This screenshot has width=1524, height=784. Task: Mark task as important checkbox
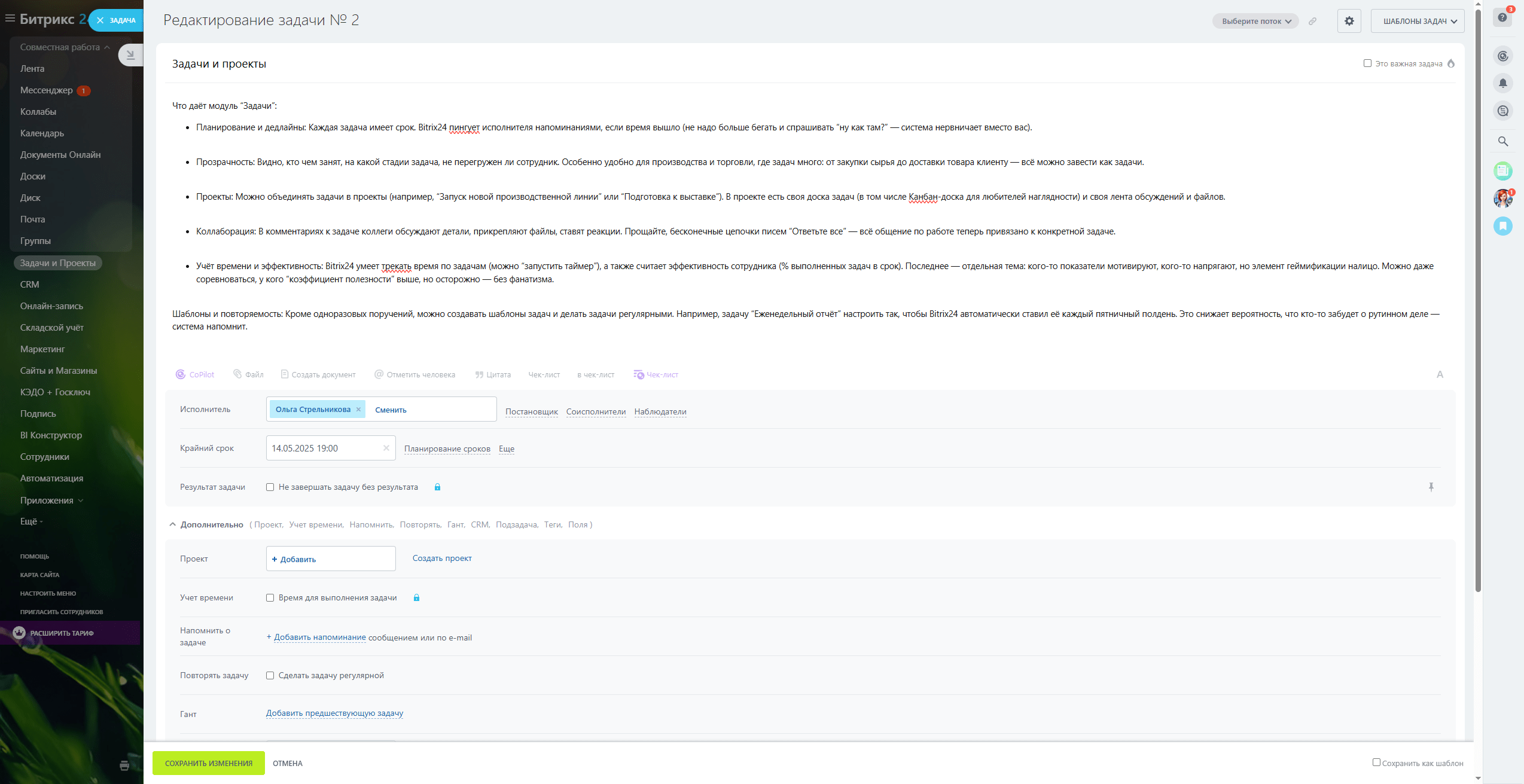1367,63
